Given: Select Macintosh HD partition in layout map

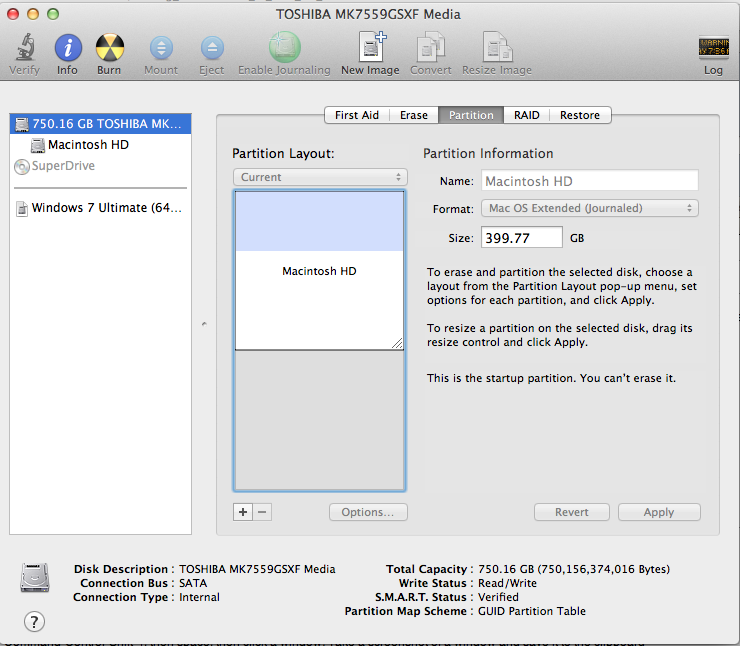Looking at the screenshot, I should point(320,270).
